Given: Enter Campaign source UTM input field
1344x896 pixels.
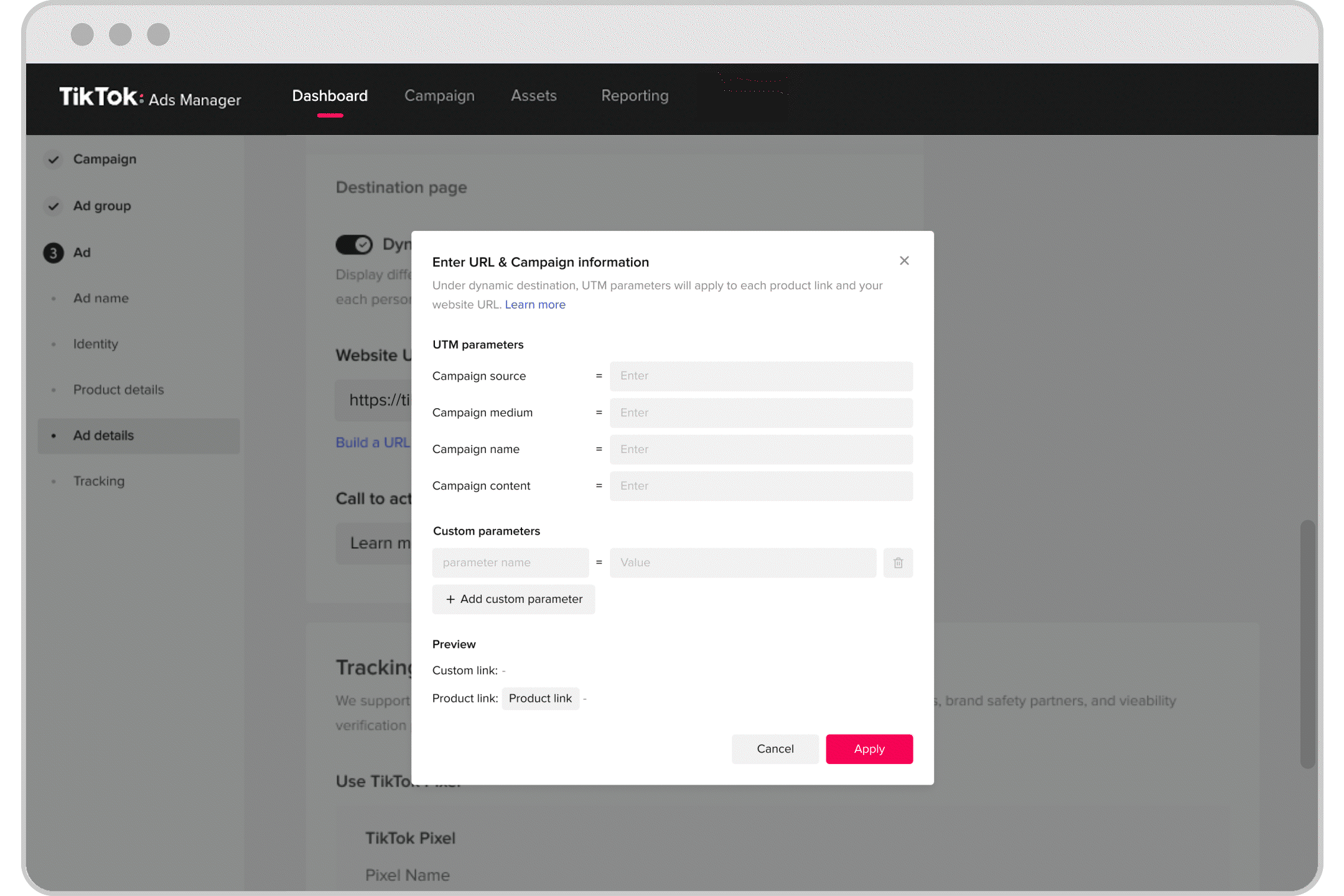Looking at the screenshot, I should (x=761, y=375).
